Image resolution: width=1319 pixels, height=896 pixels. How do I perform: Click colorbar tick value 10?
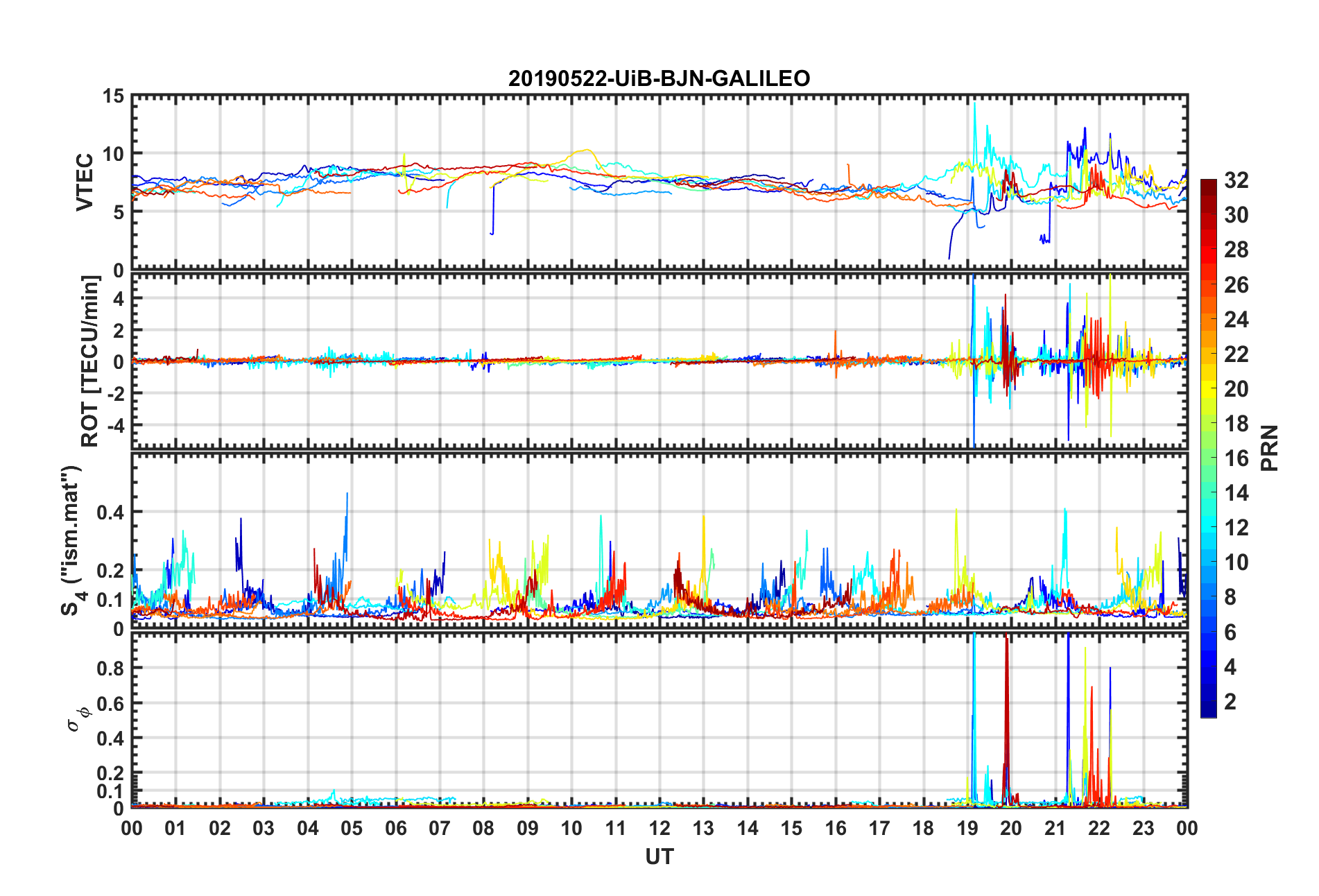point(1236,562)
